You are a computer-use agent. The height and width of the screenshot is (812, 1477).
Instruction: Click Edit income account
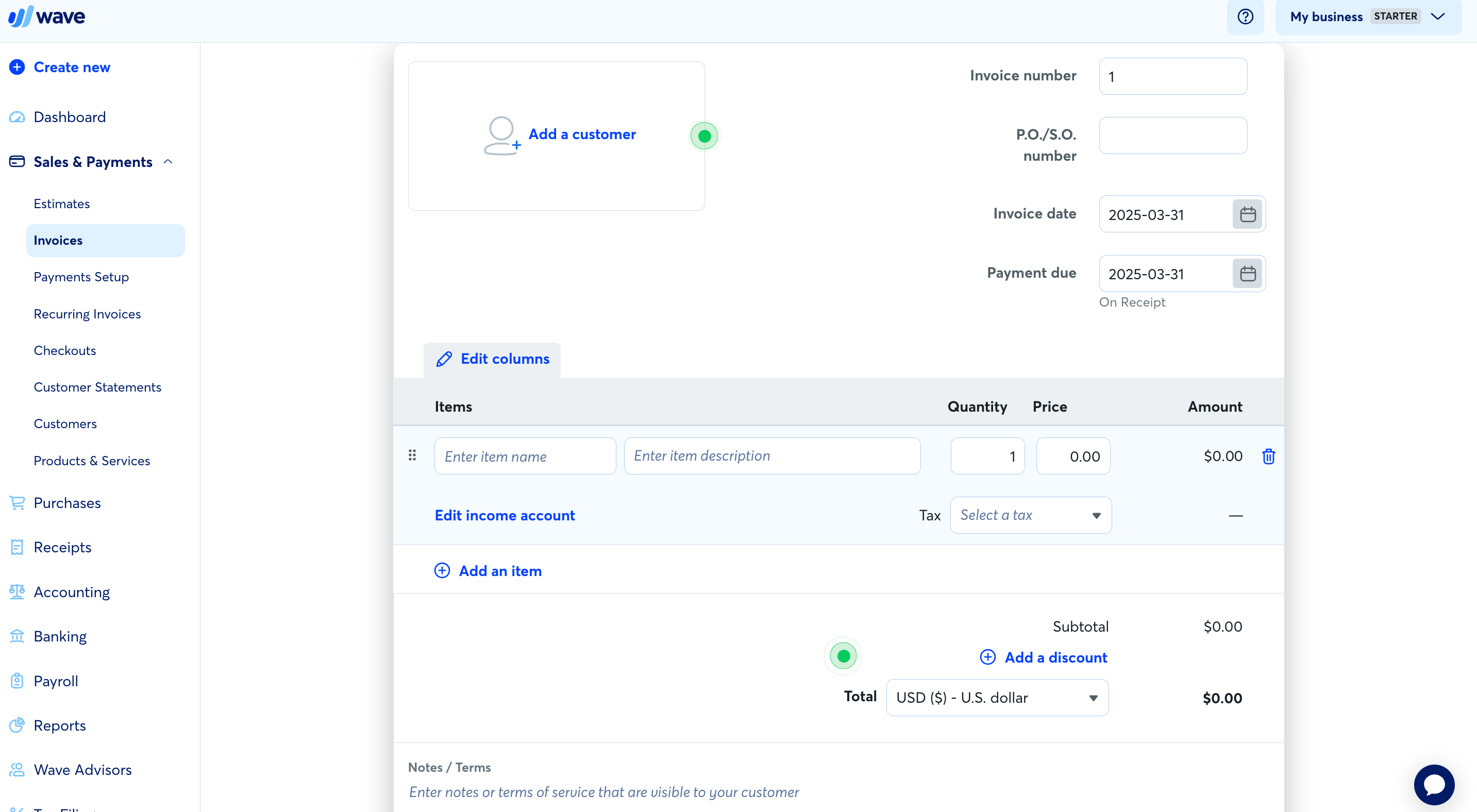click(505, 515)
